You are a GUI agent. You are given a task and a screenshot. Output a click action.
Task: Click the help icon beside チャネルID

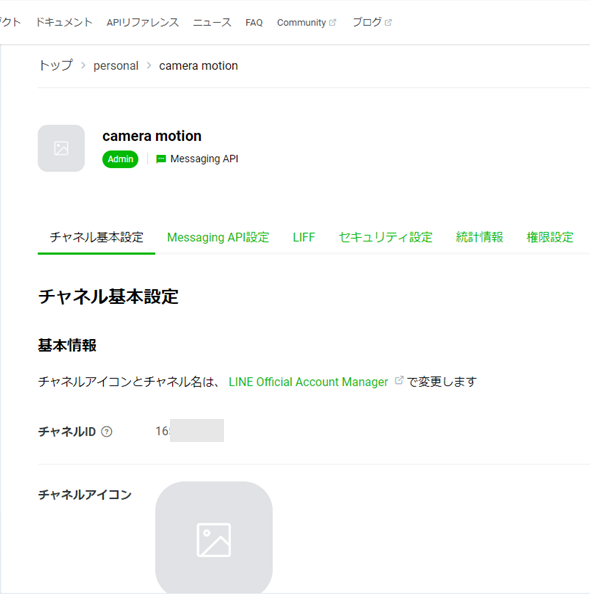pos(107,432)
